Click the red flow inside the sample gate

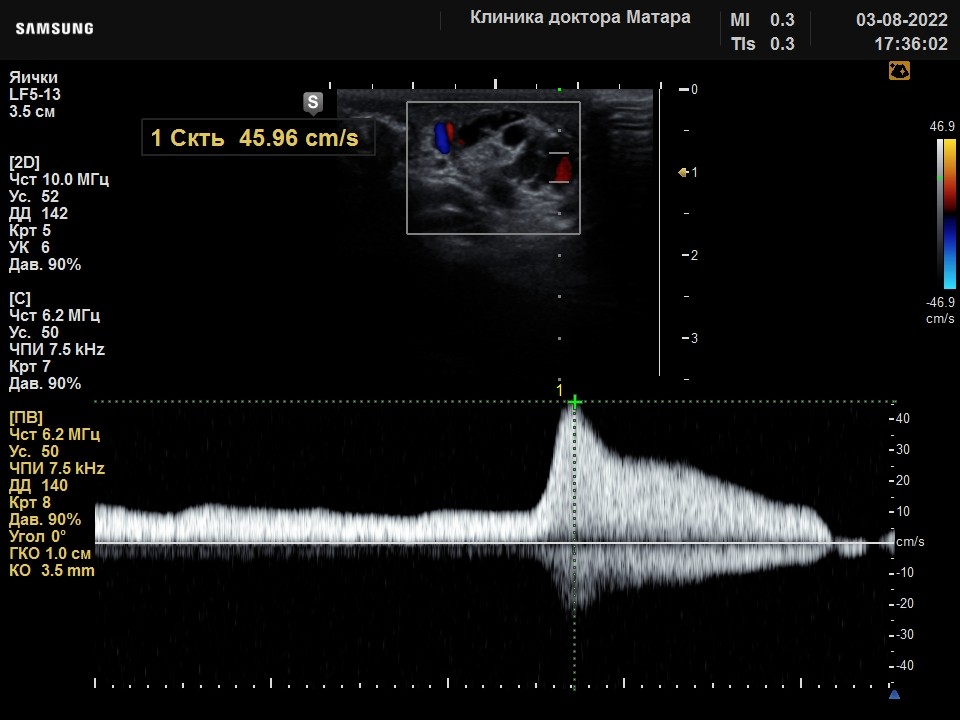(563, 168)
